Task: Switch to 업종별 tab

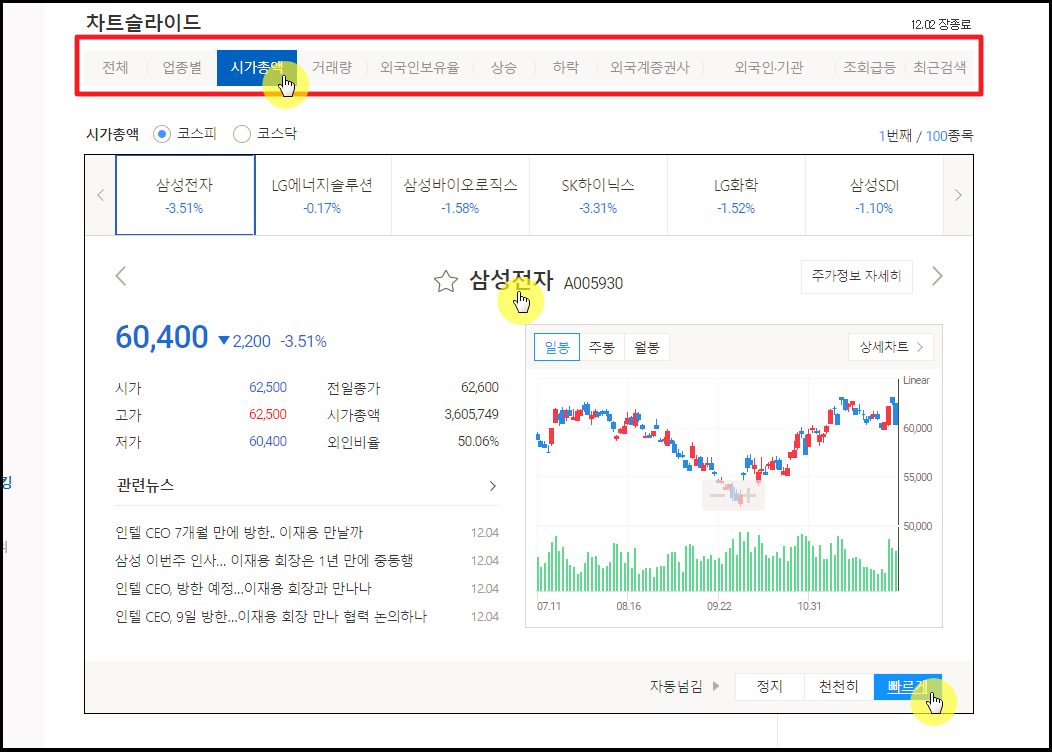Action: [x=182, y=68]
